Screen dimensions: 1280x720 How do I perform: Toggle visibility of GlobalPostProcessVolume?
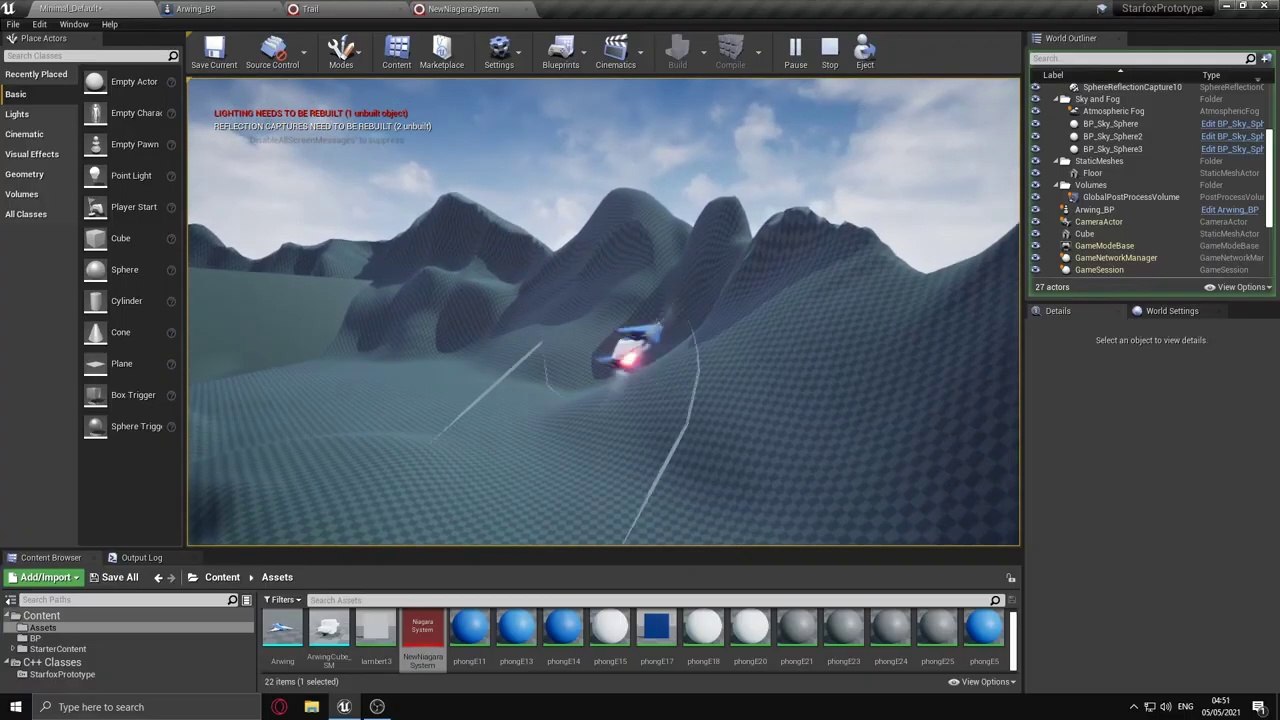point(1035,197)
